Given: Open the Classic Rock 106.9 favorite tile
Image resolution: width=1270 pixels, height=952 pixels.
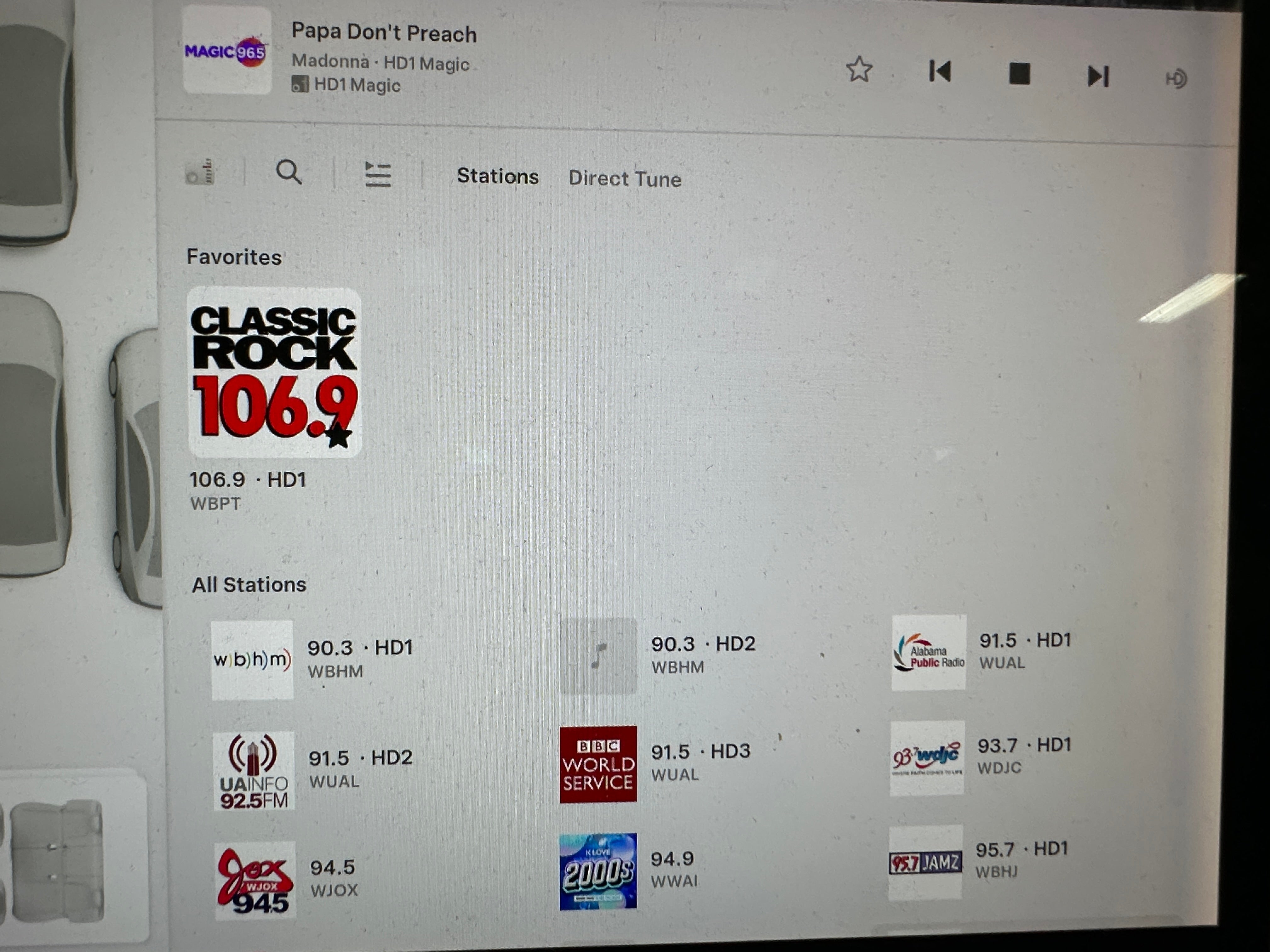Looking at the screenshot, I should [274, 372].
